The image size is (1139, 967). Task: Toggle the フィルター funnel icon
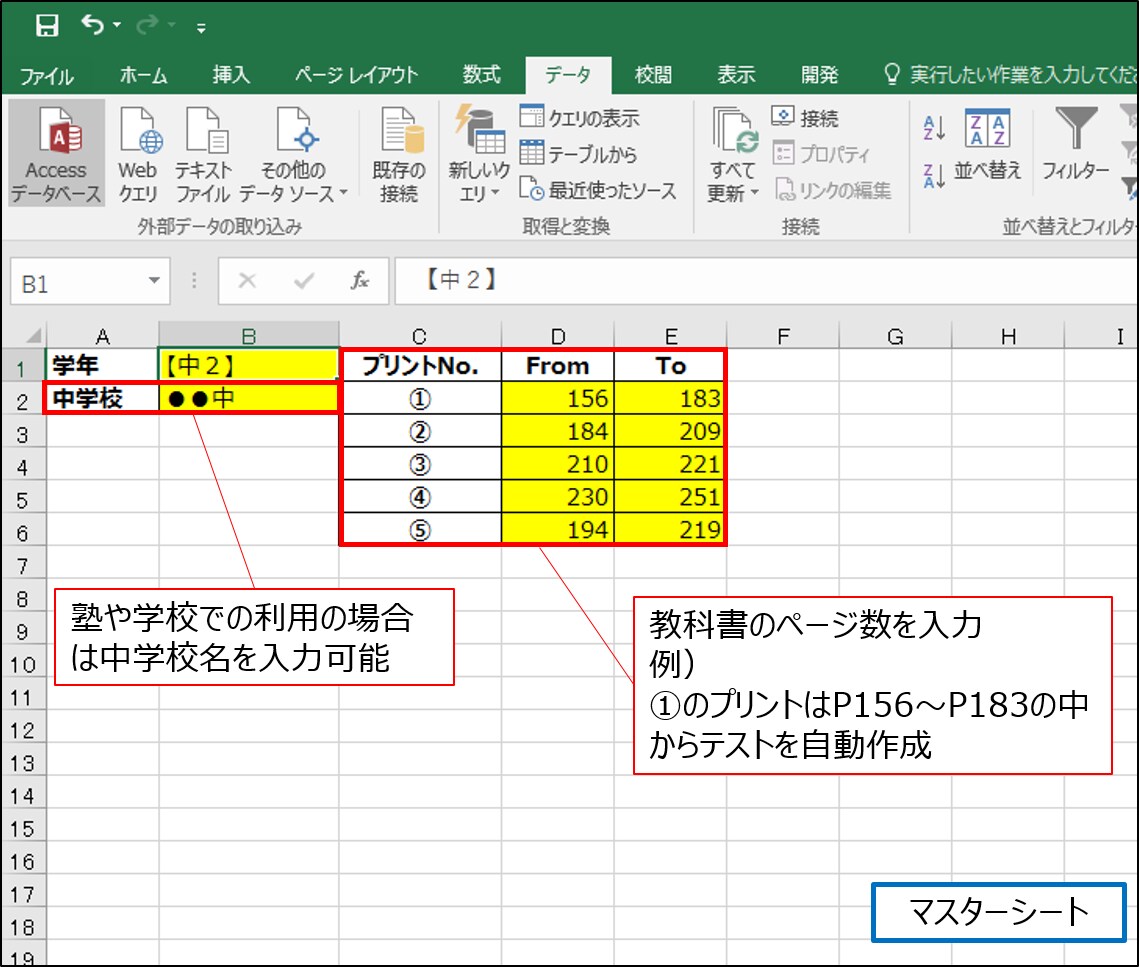point(1076,143)
